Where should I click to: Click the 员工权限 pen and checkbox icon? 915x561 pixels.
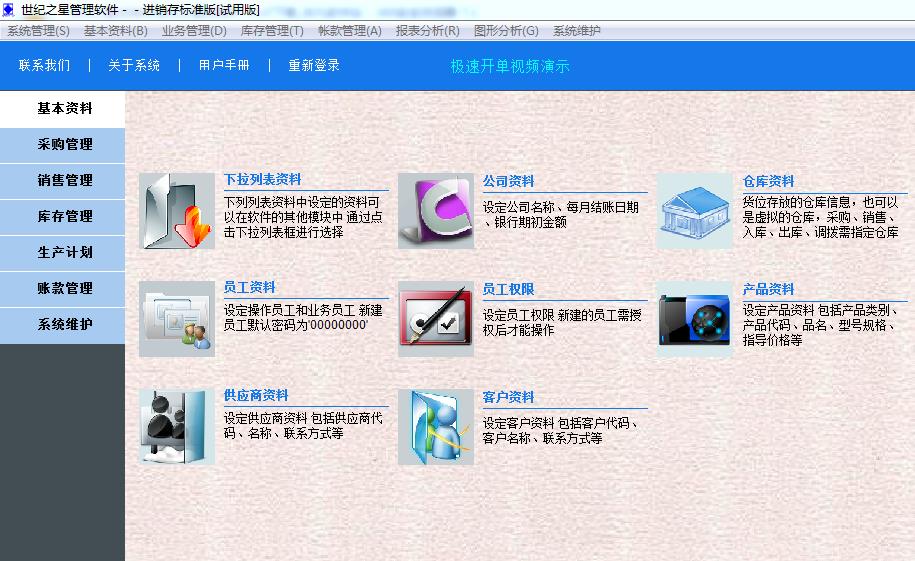(436, 319)
